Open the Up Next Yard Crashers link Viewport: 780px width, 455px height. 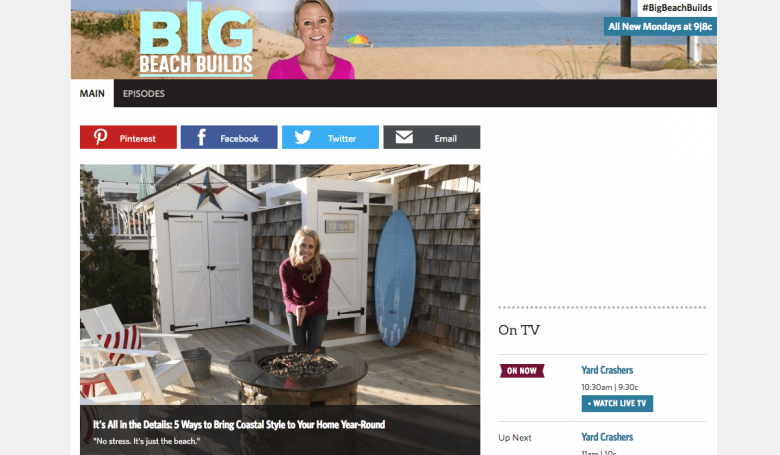point(607,437)
